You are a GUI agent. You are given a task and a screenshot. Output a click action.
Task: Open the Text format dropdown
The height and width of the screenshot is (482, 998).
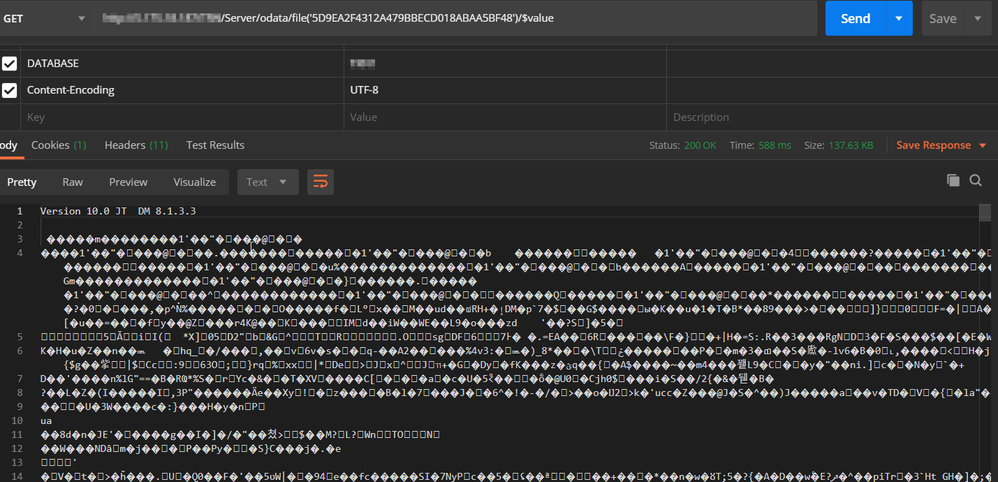(267, 182)
